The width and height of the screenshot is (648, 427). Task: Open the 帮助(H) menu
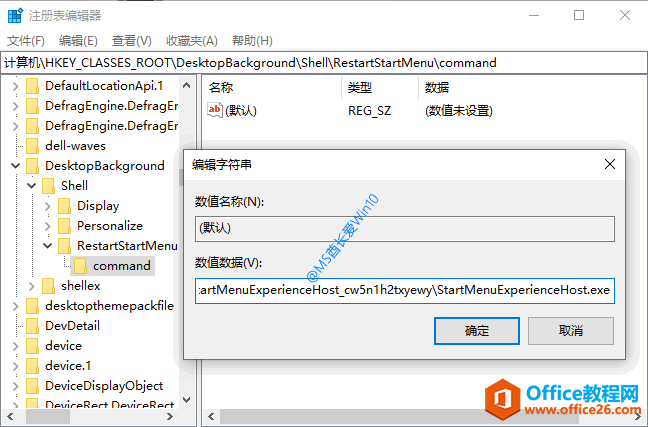[x=252, y=41]
